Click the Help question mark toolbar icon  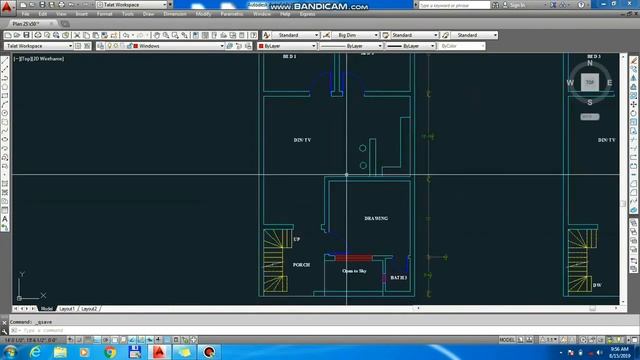pyautogui.click(x=253, y=36)
